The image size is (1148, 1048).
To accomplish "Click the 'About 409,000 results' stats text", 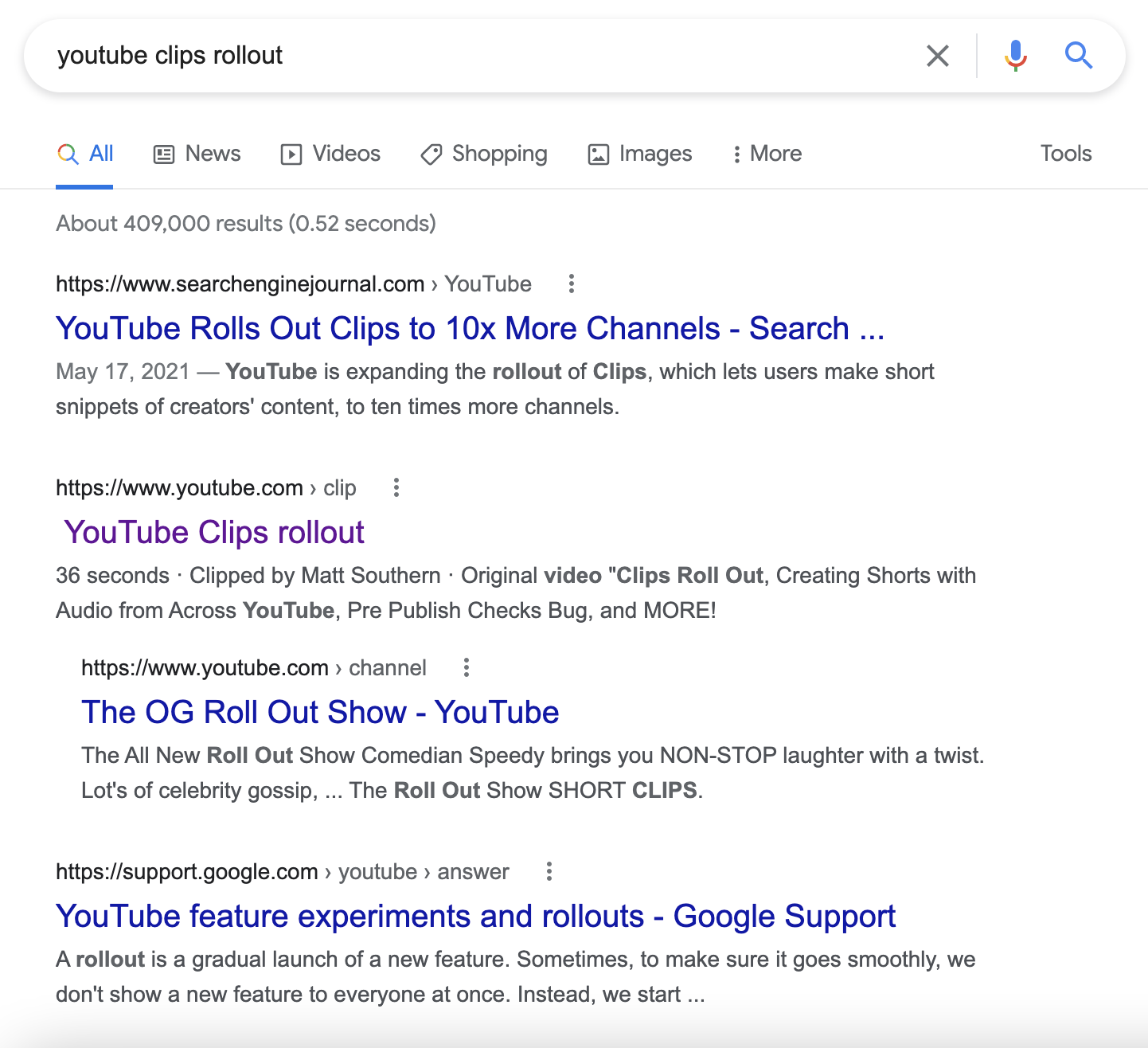I will click(246, 223).
